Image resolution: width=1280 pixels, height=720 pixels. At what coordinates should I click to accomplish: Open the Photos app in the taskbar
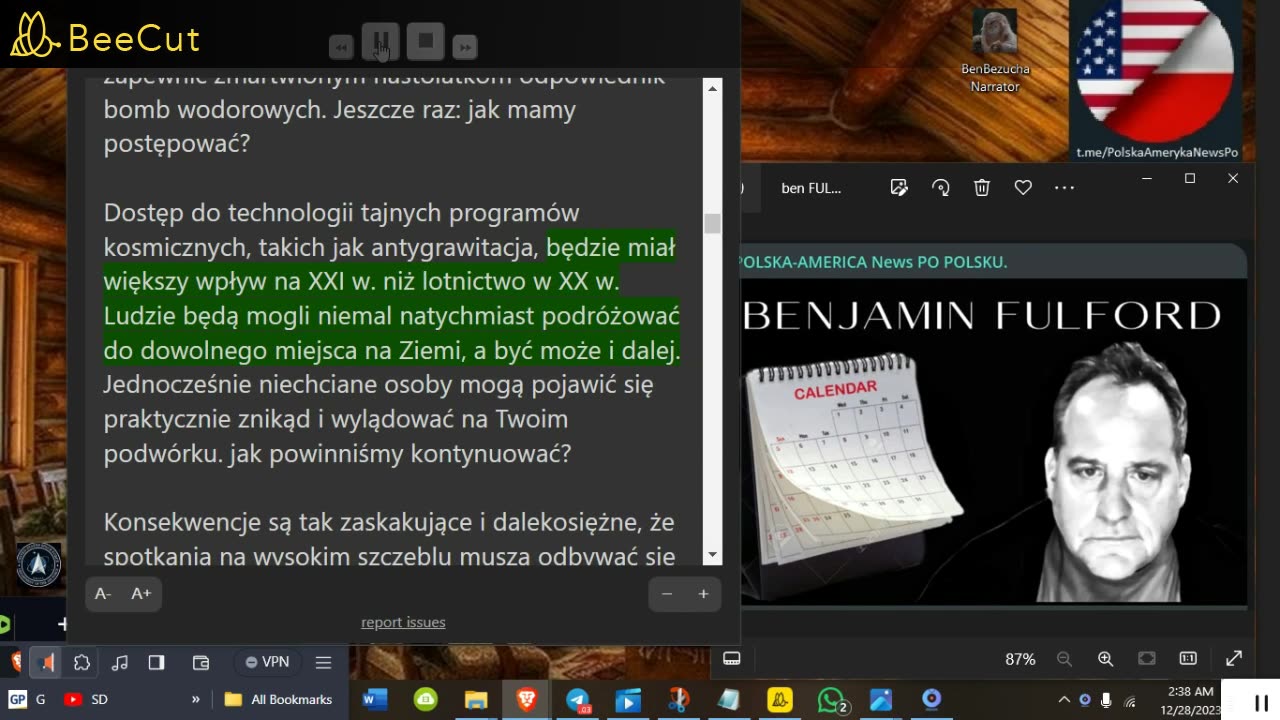click(x=881, y=699)
